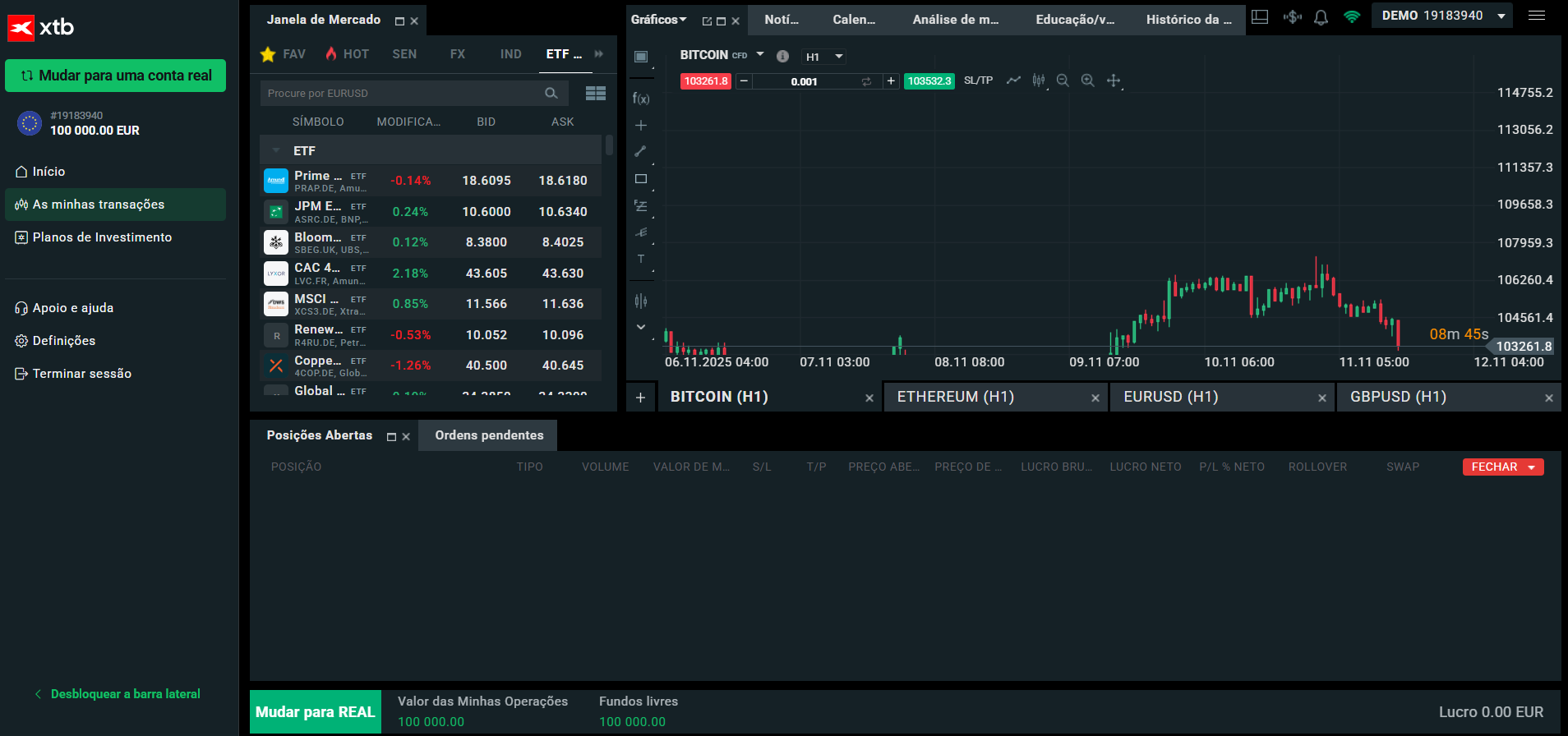This screenshot has height=736, width=1568.
Task: Switch market watch to grid view
Action: [596, 94]
